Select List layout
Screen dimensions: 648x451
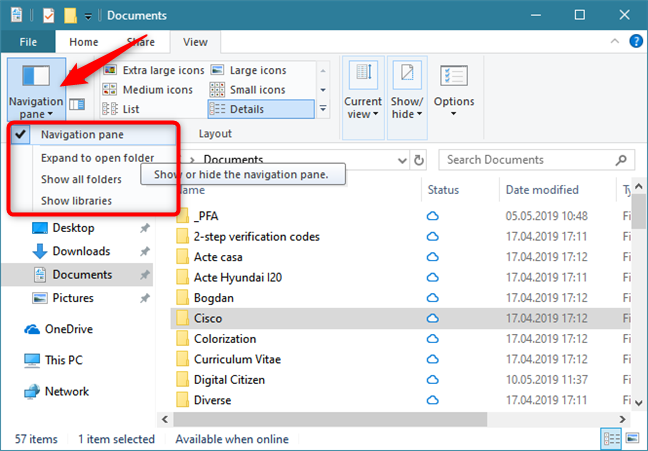(x=121, y=109)
